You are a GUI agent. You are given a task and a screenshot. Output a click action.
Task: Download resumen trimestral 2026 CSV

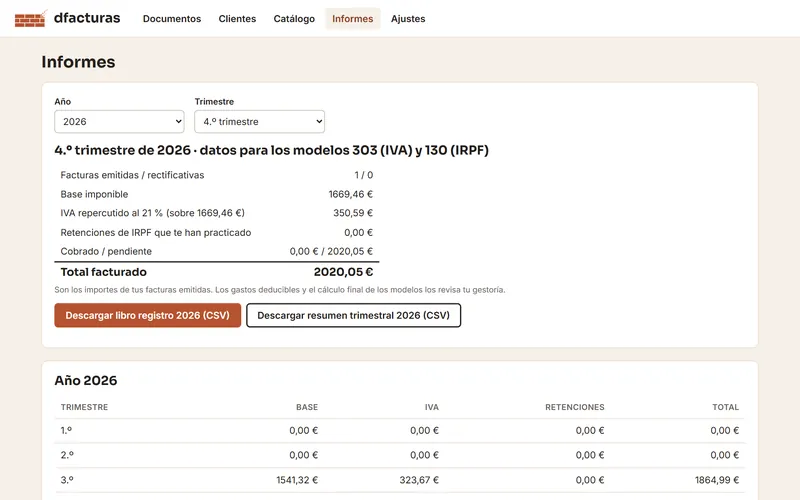[x=354, y=315]
